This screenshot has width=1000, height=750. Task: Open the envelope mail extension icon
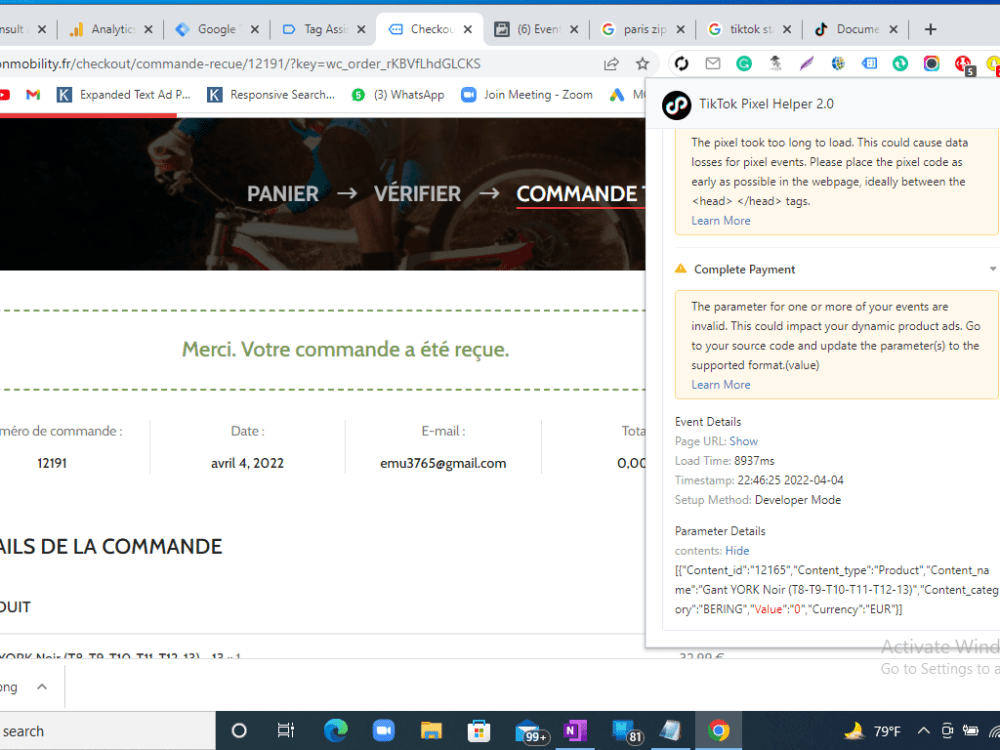click(712, 63)
